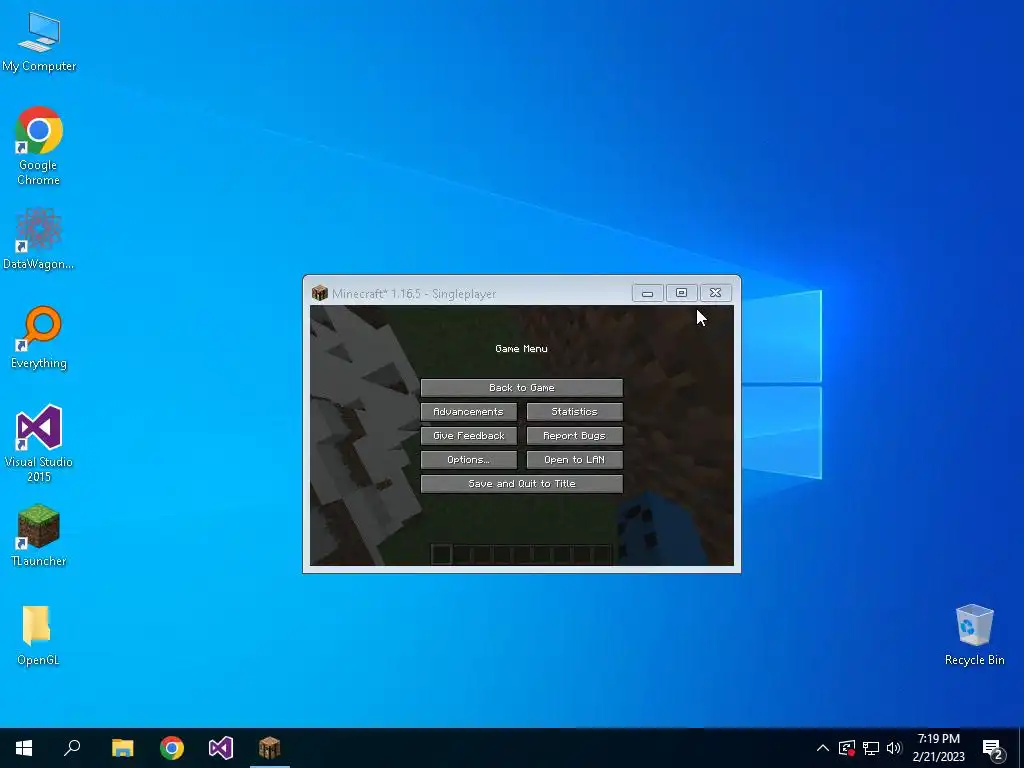Select DataWagon desktop shortcut
Viewport: 1024px width, 768px height.
[x=39, y=239]
